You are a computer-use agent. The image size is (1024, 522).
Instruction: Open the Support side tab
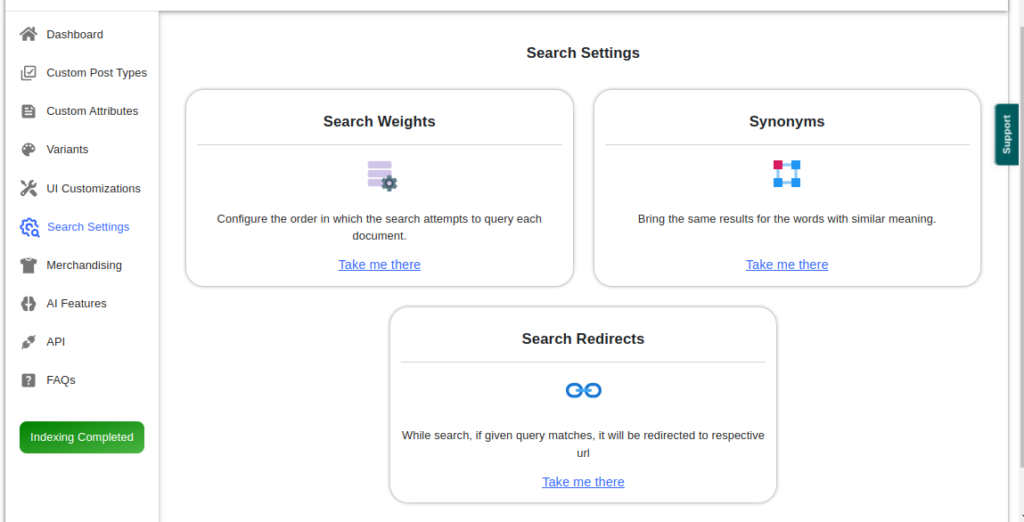[x=1006, y=134]
